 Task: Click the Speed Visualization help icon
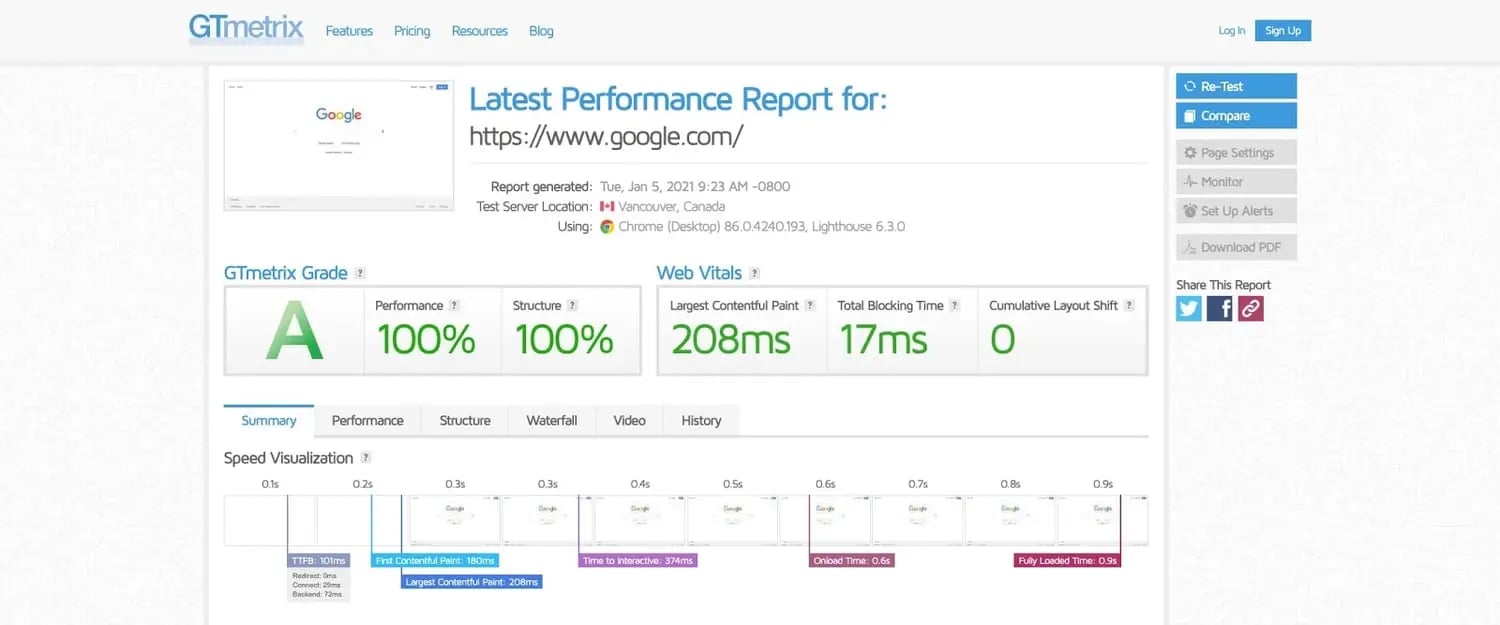tap(366, 457)
